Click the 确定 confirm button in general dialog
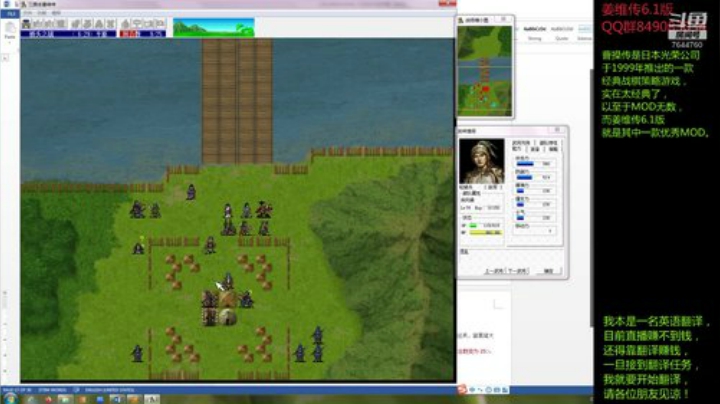This screenshot has height=404, width=720. [548, 271]
